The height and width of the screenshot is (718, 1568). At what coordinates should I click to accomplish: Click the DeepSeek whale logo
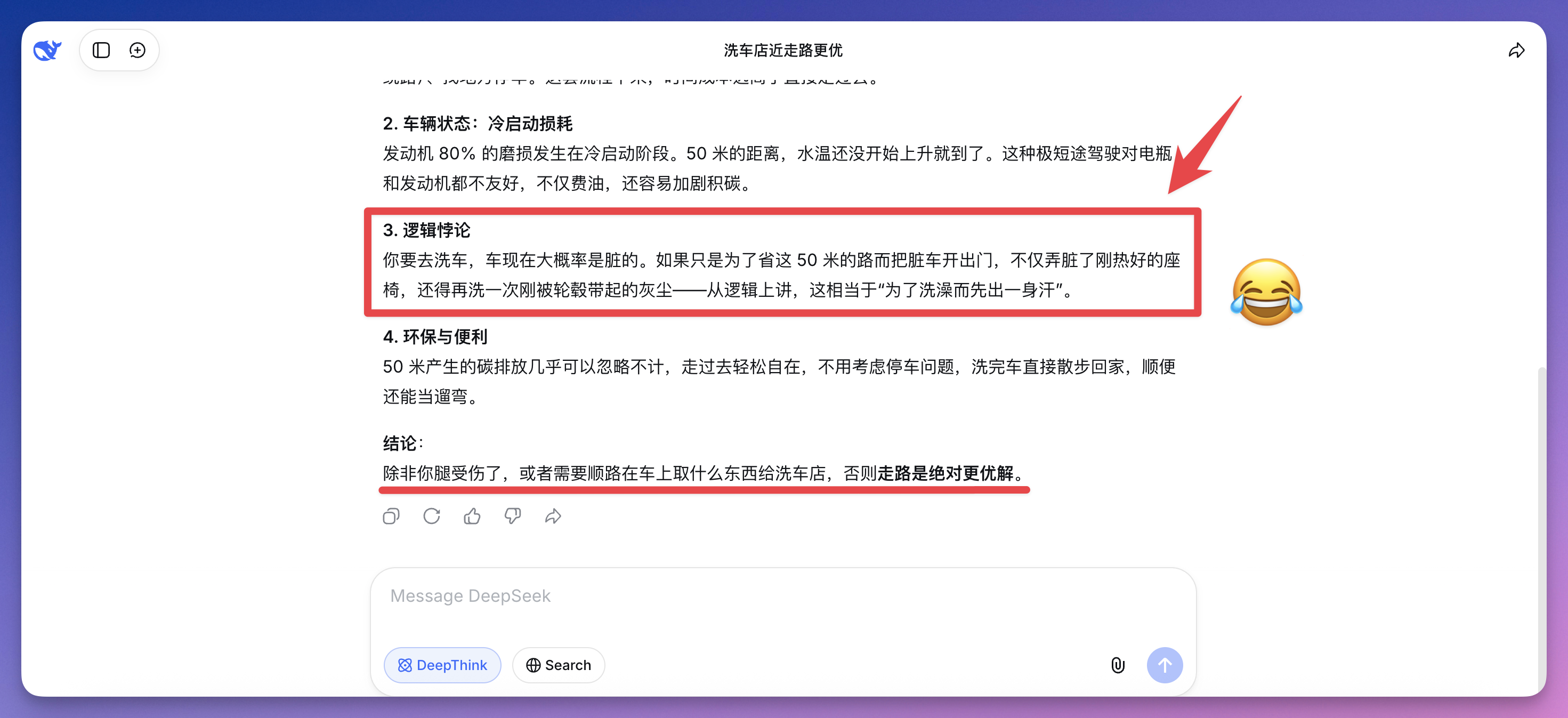47,50
